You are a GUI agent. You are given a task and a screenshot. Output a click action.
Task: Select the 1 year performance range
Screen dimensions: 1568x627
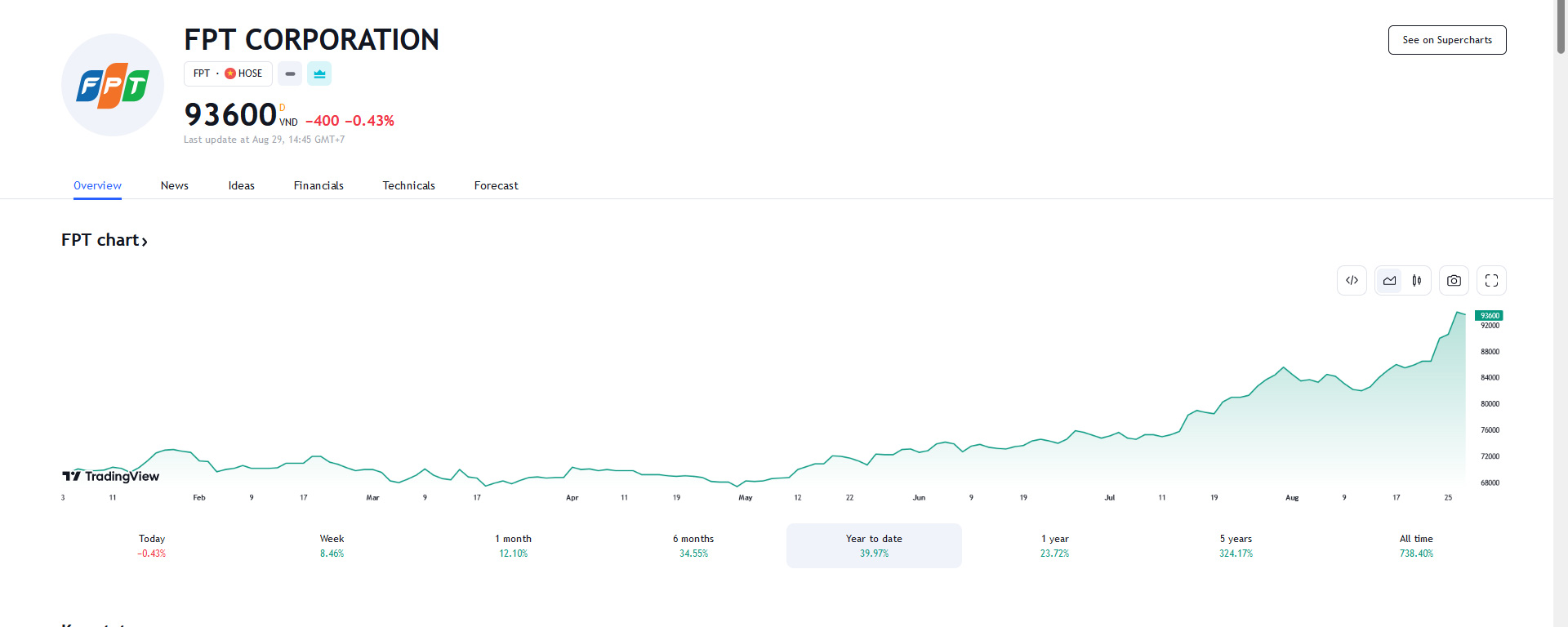1054,545
